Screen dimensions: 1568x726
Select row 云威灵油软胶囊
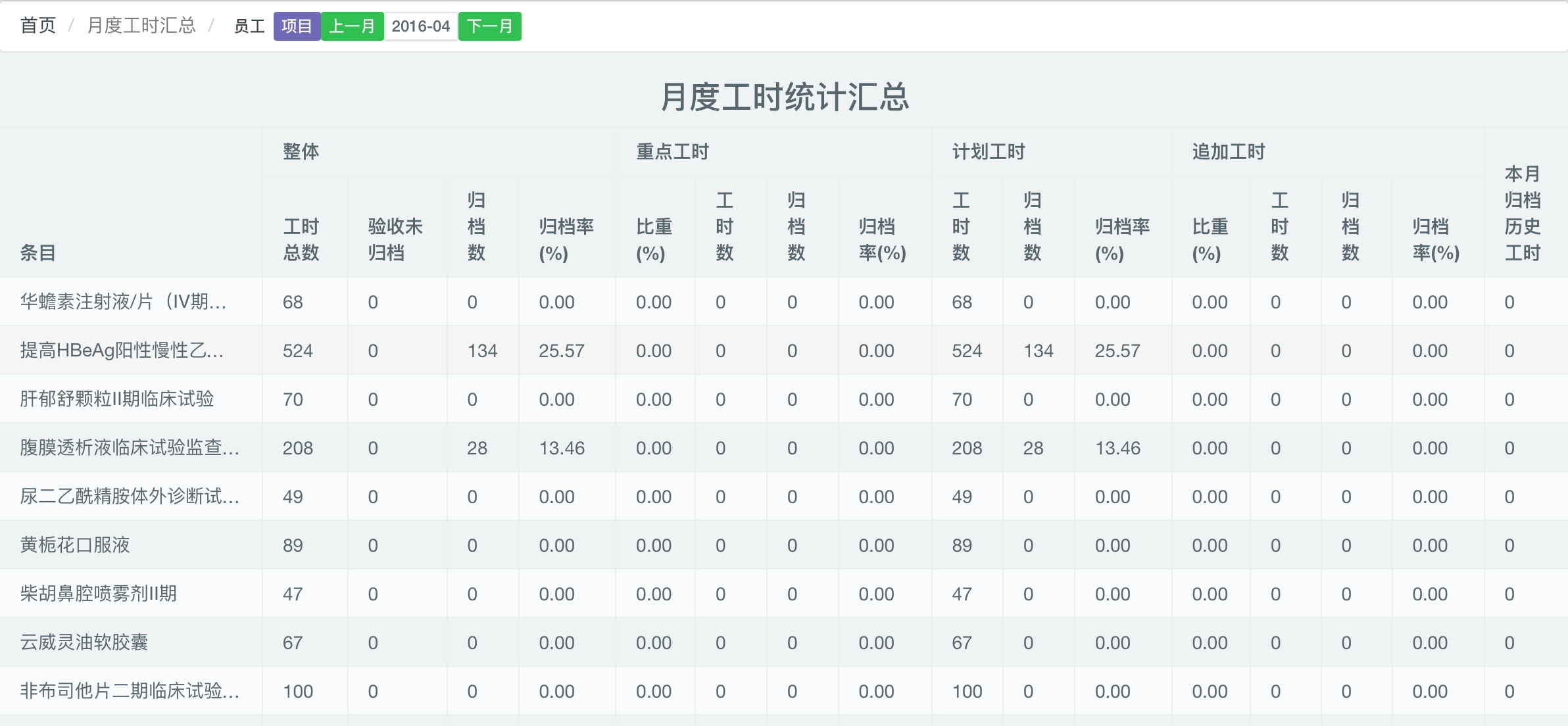coord(784,642)
